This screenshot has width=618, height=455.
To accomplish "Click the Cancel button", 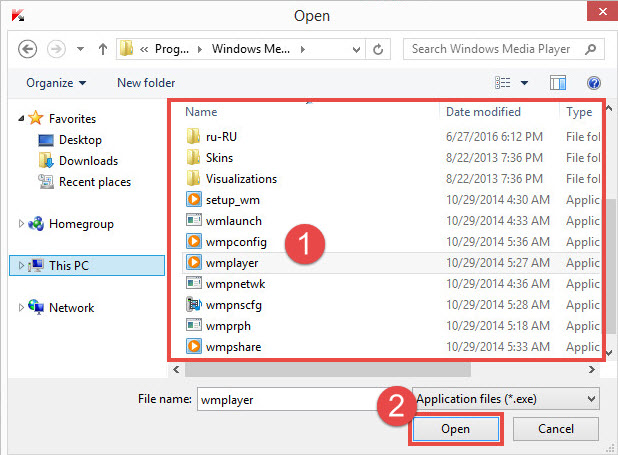I will point(556,429).
